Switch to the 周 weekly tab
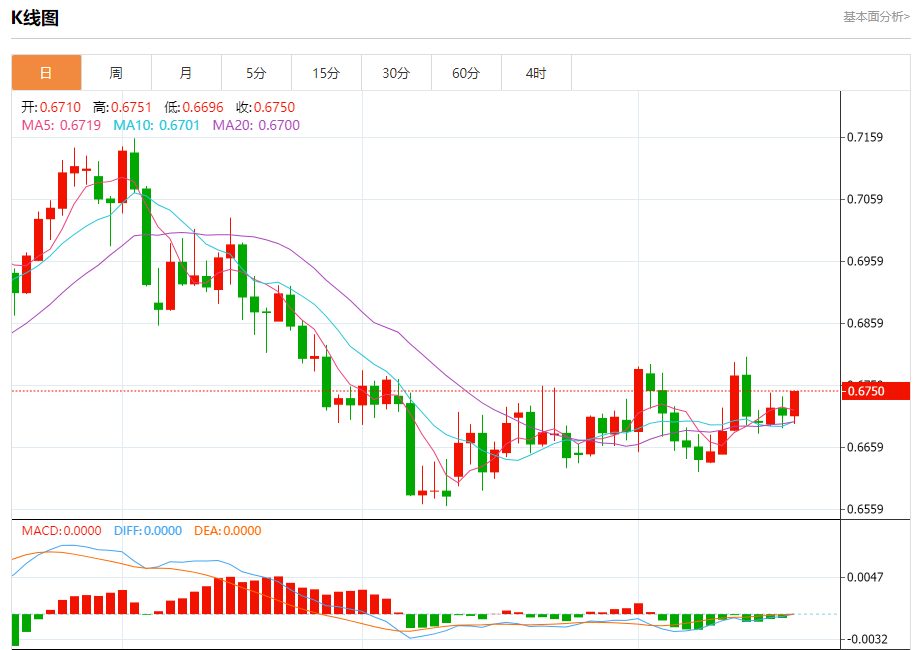The height and width of the screenshot is (650, 920). point(116,73)
